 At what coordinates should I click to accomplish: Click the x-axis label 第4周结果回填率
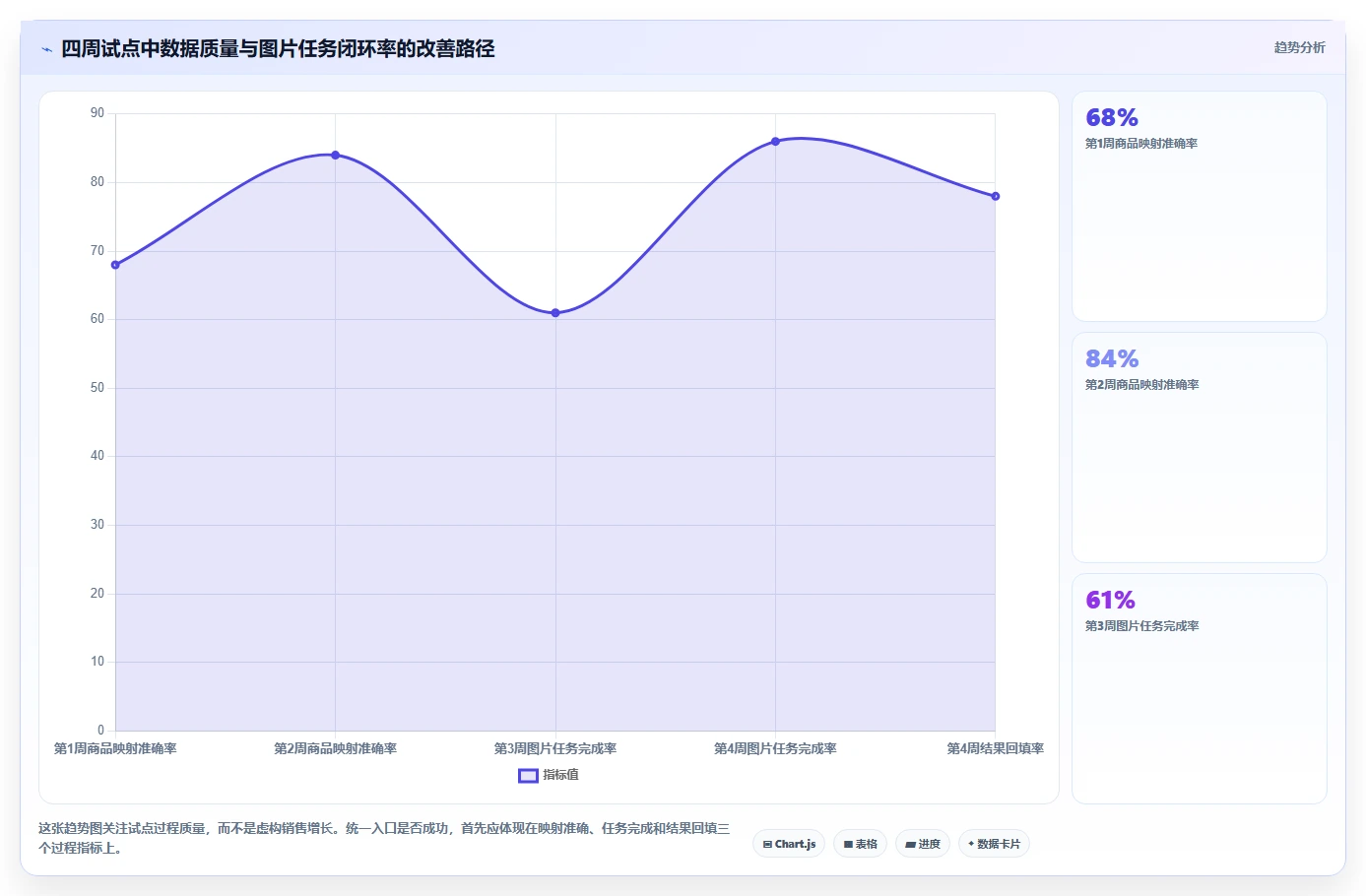tap(995, 749)
